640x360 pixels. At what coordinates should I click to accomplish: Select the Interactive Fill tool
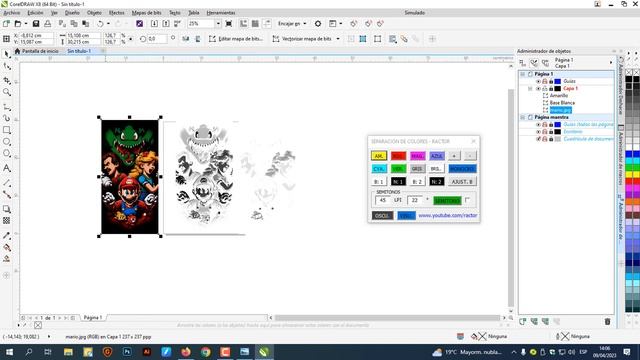7,247
